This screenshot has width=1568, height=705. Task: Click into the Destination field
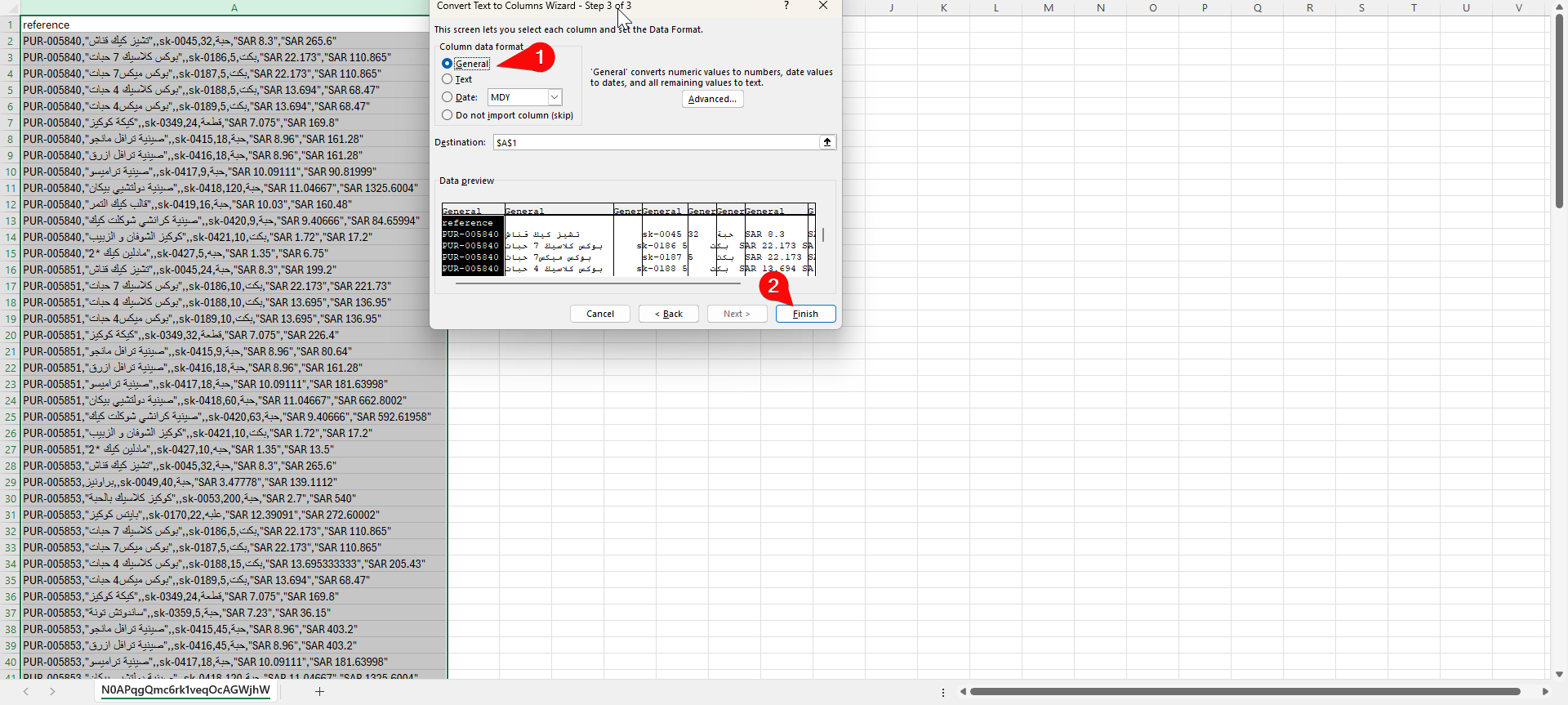[653, 142]
